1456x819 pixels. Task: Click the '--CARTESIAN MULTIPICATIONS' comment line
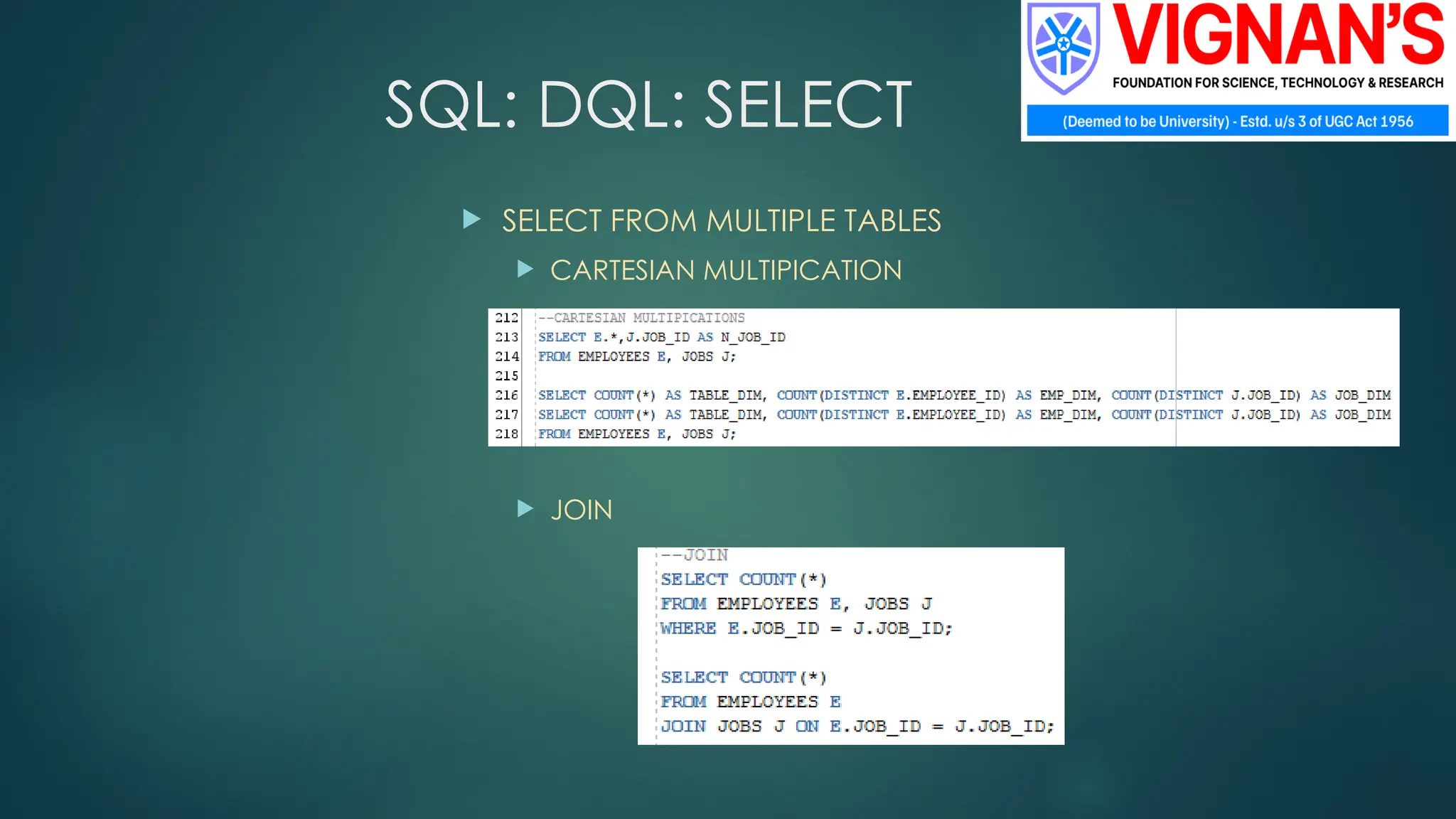click(641, 318)
